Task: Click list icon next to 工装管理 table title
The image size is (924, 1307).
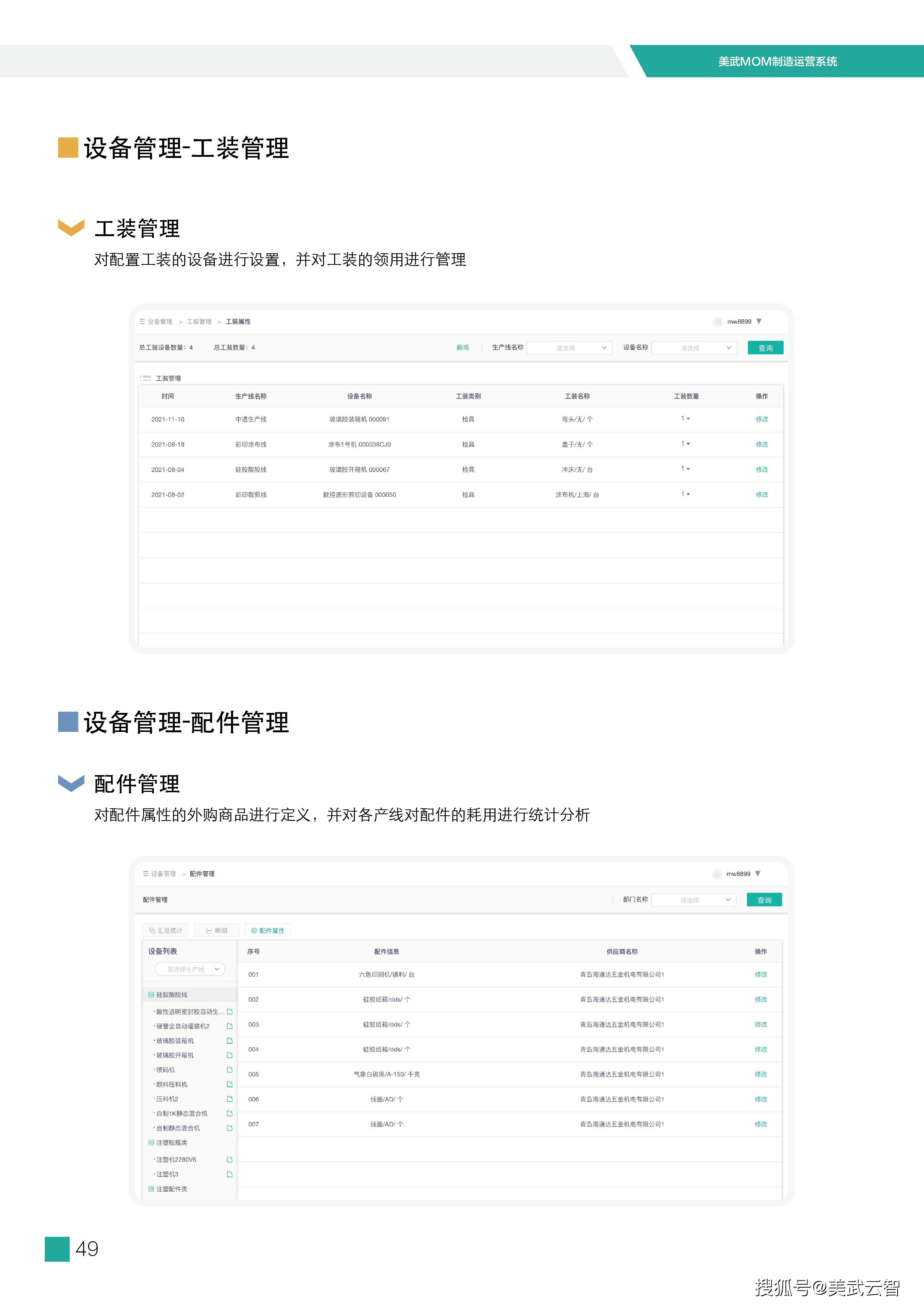Action: pyautogui.click(x=146, y=378)
